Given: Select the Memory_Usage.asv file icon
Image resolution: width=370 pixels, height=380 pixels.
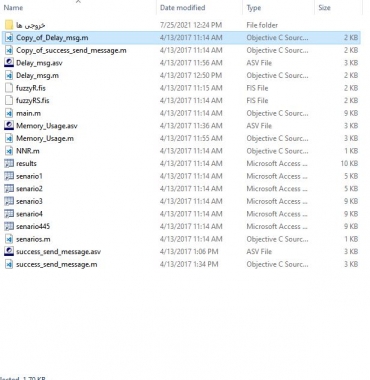Looking at the screenshot, I should tap(9, 126).
